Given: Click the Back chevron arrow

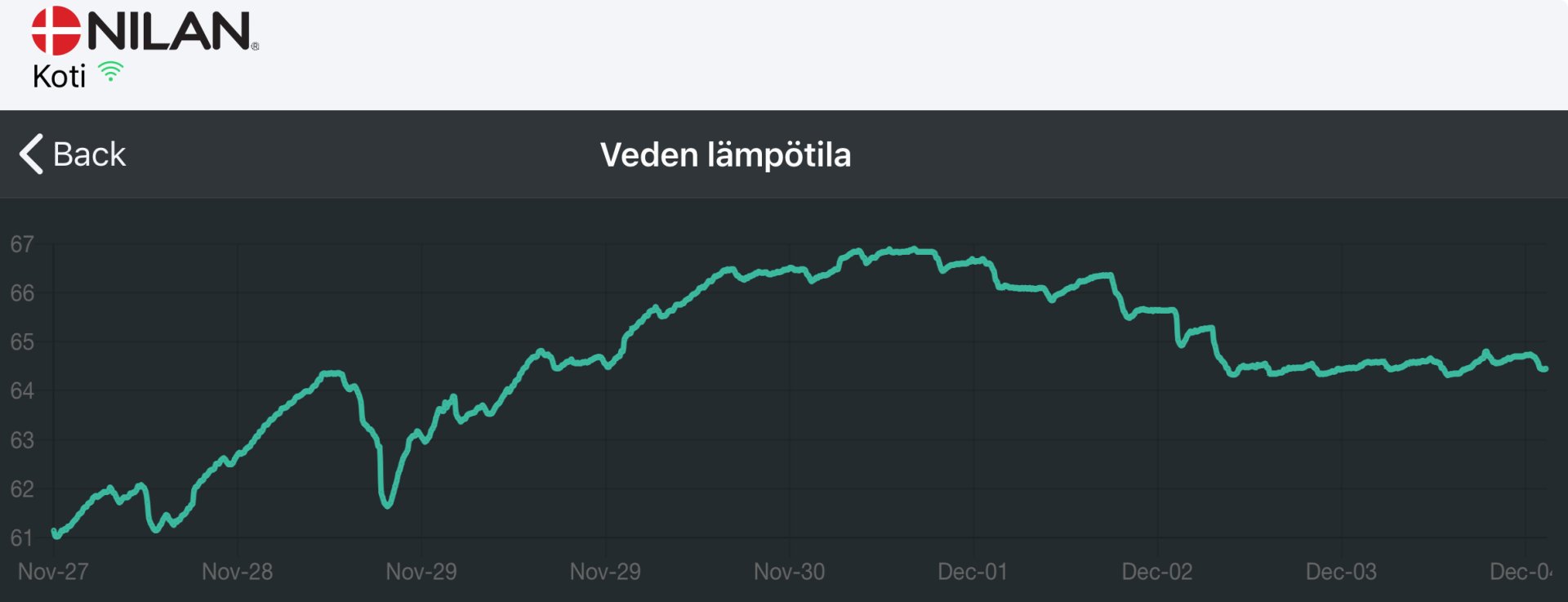Looking at the screenshot, I should 31,154.
